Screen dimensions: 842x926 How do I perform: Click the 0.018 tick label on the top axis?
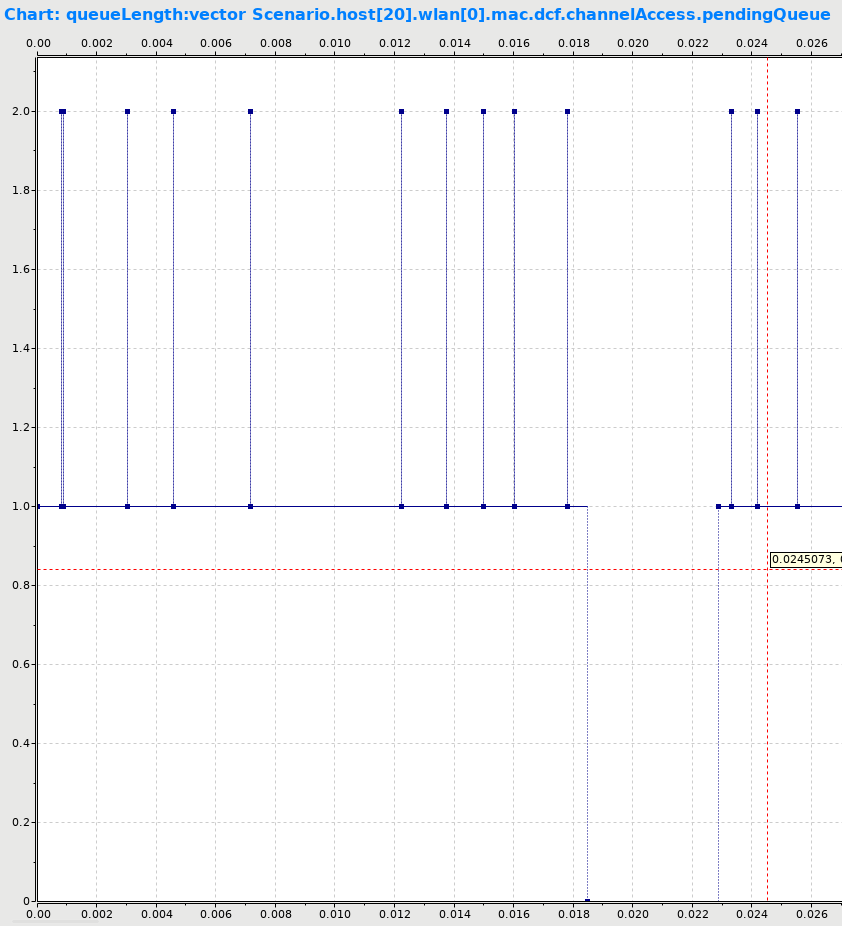tap(573, 43)
